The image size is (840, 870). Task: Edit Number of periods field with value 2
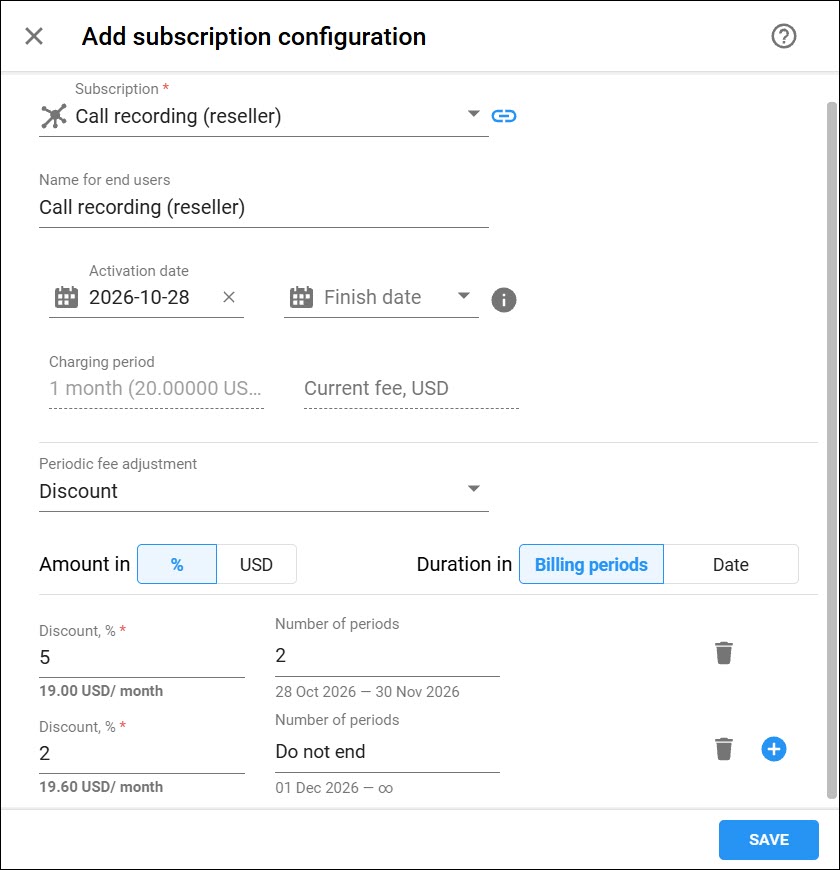click(387, 656)
